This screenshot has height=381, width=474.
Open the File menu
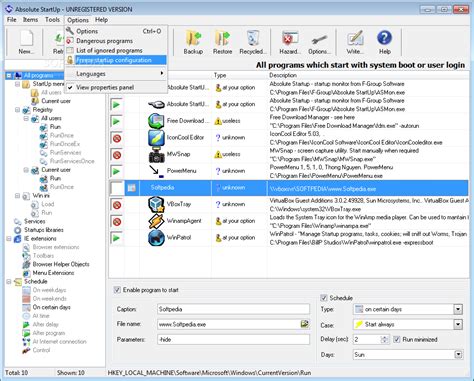pyautogui.click(x=11, y=20)
